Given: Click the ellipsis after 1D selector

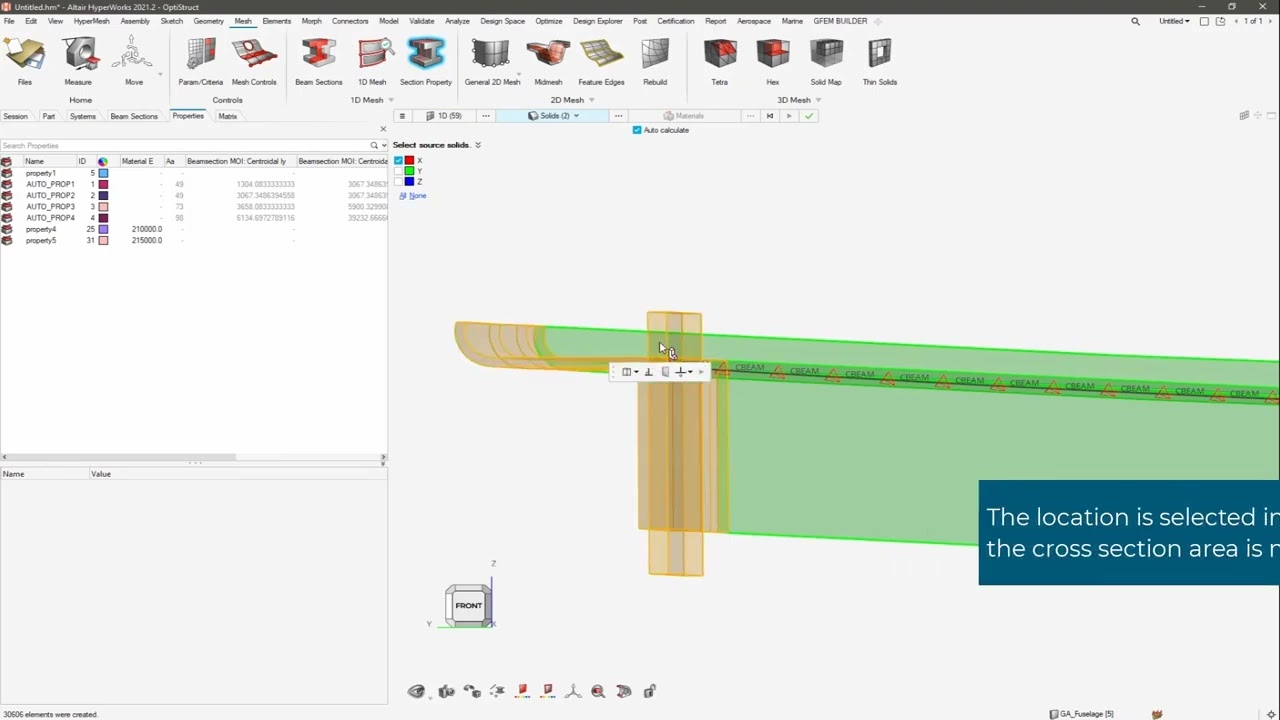Looking at the screenshot, I should click(486, 116).
